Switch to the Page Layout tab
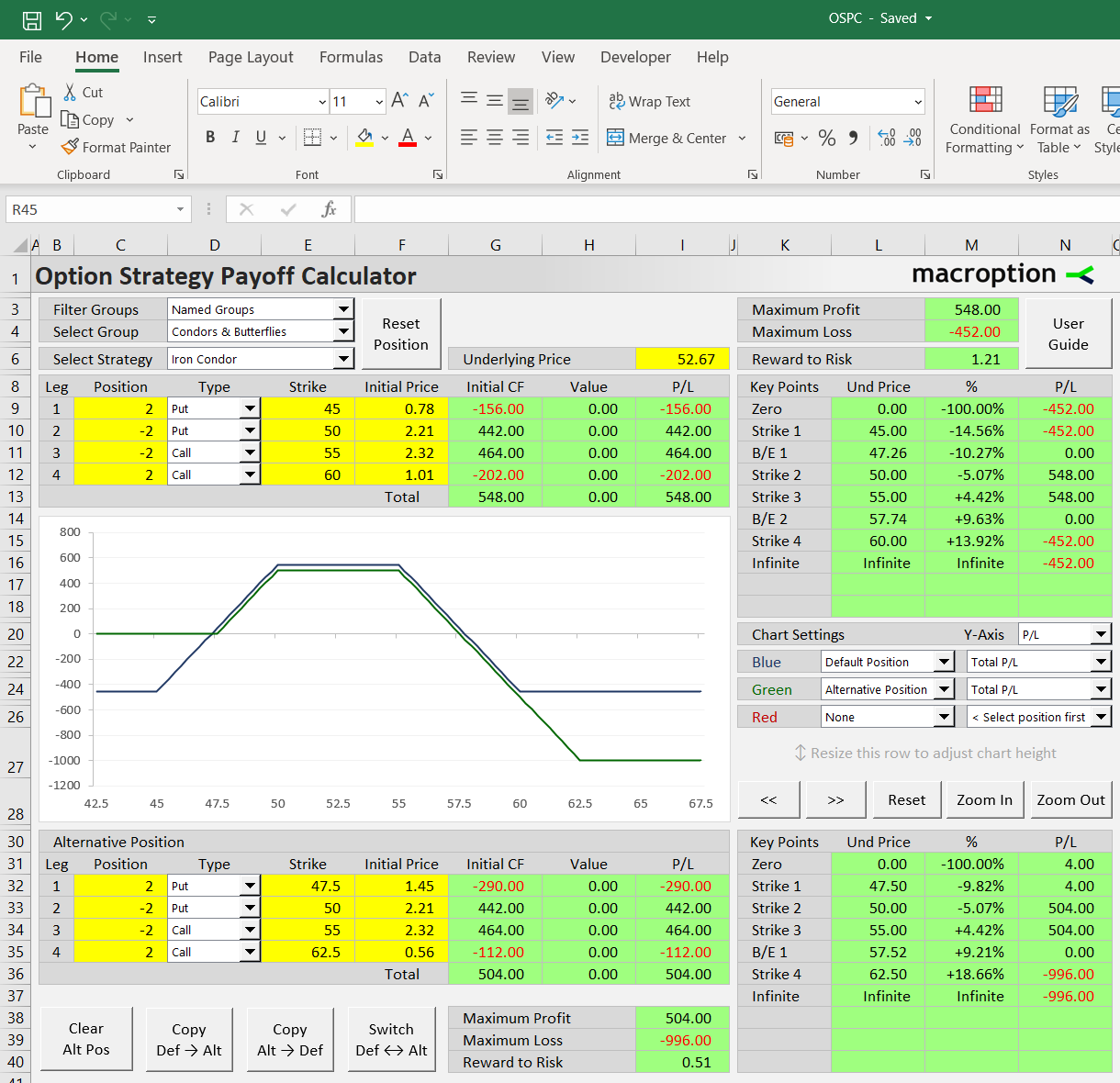The image size is (1120, 1083). tap(251, 57)
